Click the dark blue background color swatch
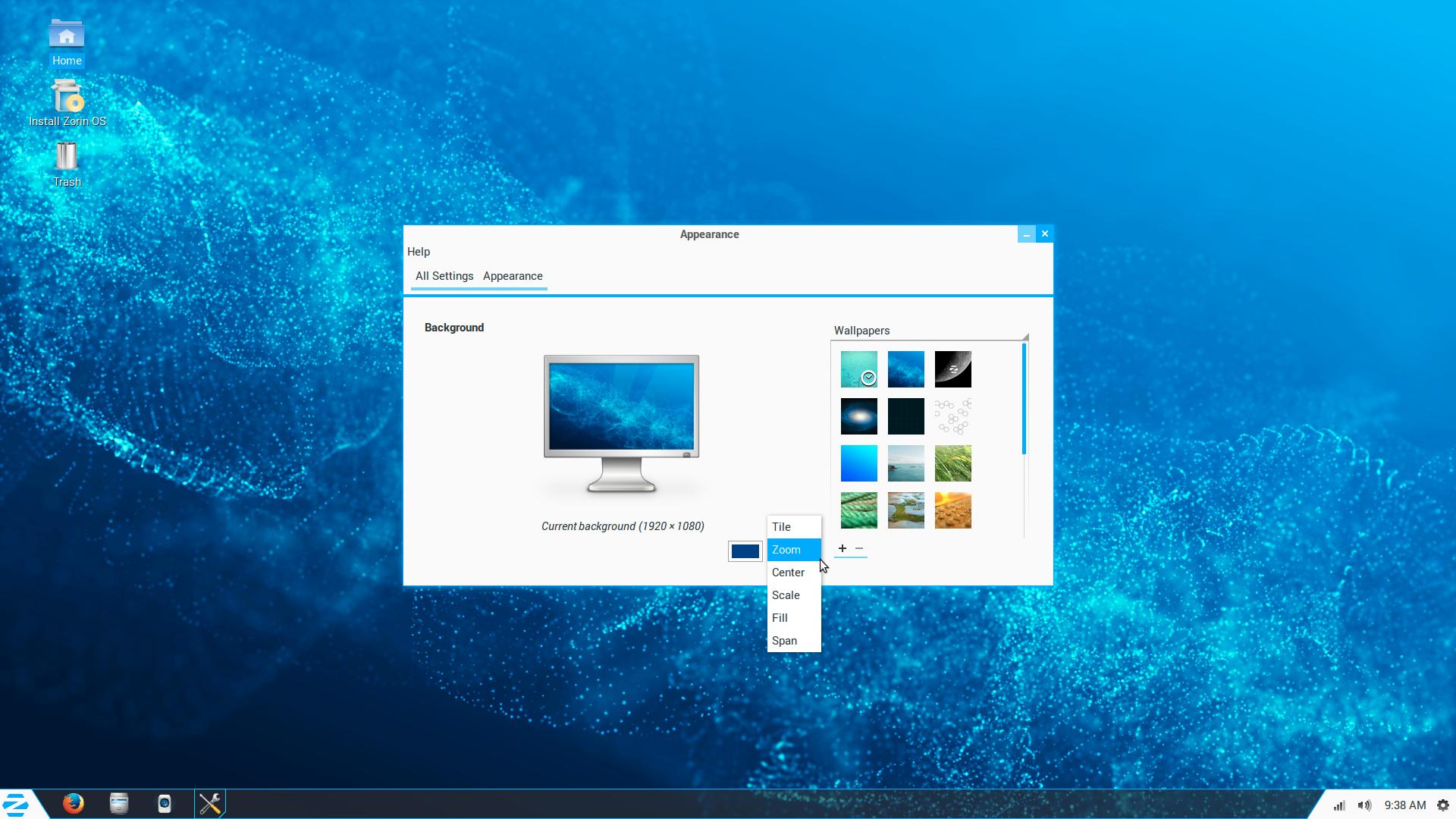The height and width of the screenshot is (819, 1456). [x=745, y=551]
